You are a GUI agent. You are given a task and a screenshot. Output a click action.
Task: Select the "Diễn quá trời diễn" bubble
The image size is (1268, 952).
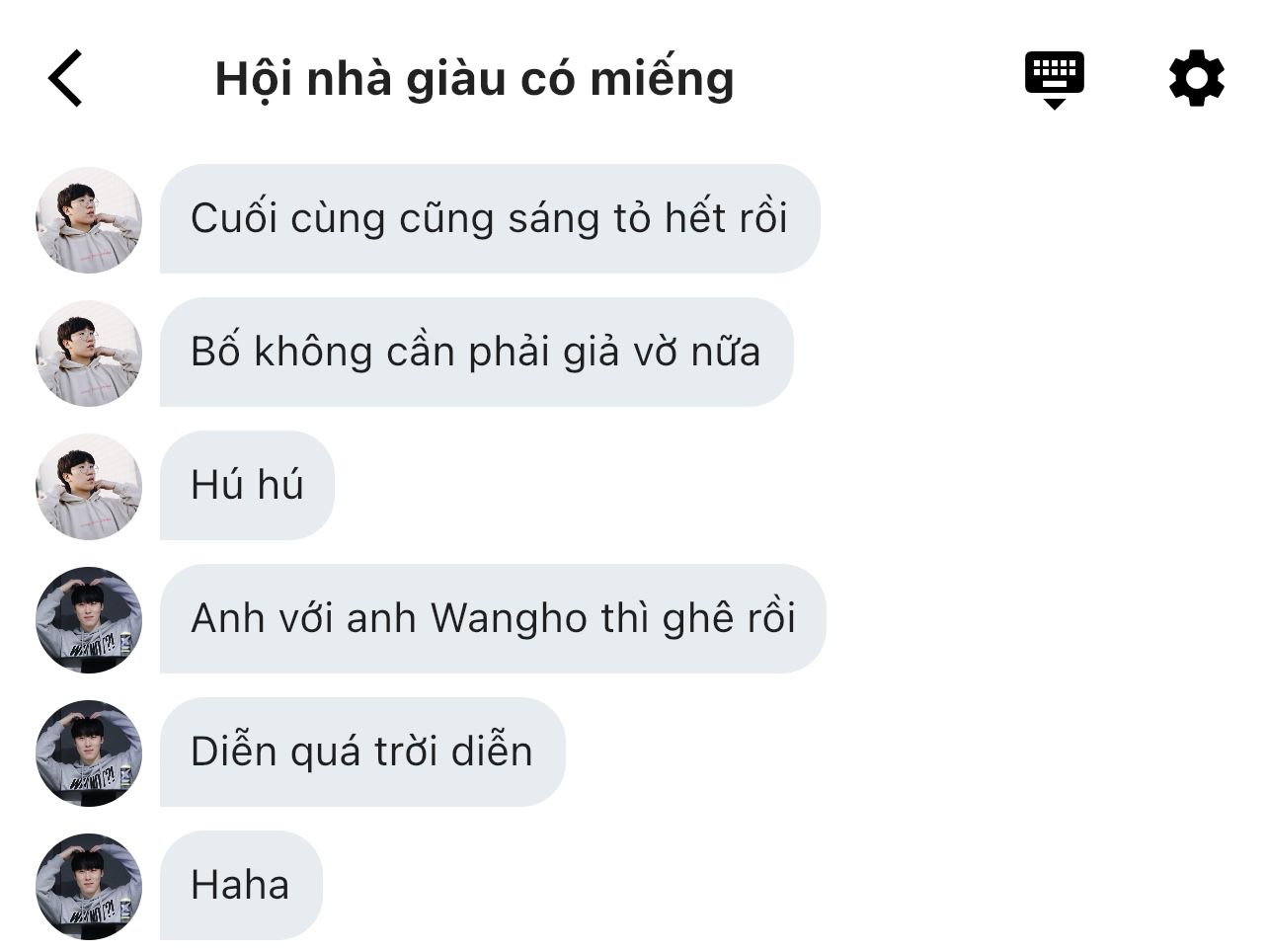(362, 752)
